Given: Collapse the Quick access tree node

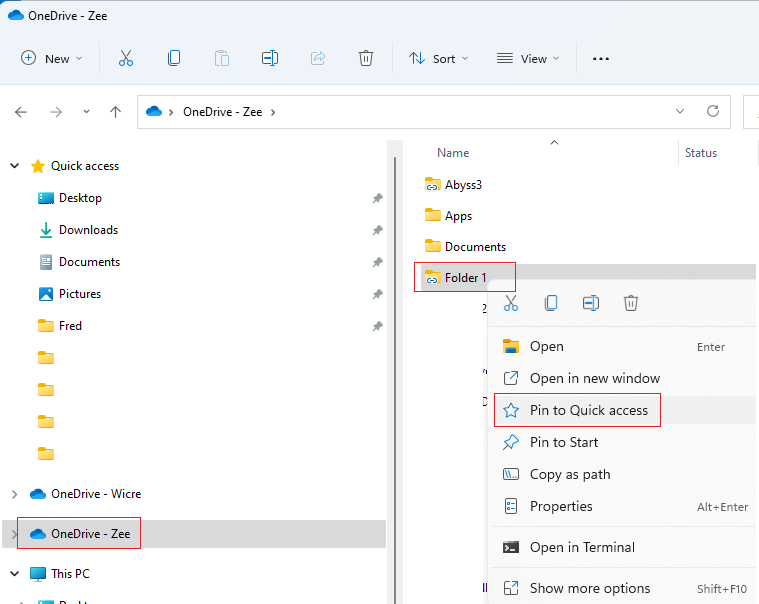Looking at the screenshot, I should 15,166.
